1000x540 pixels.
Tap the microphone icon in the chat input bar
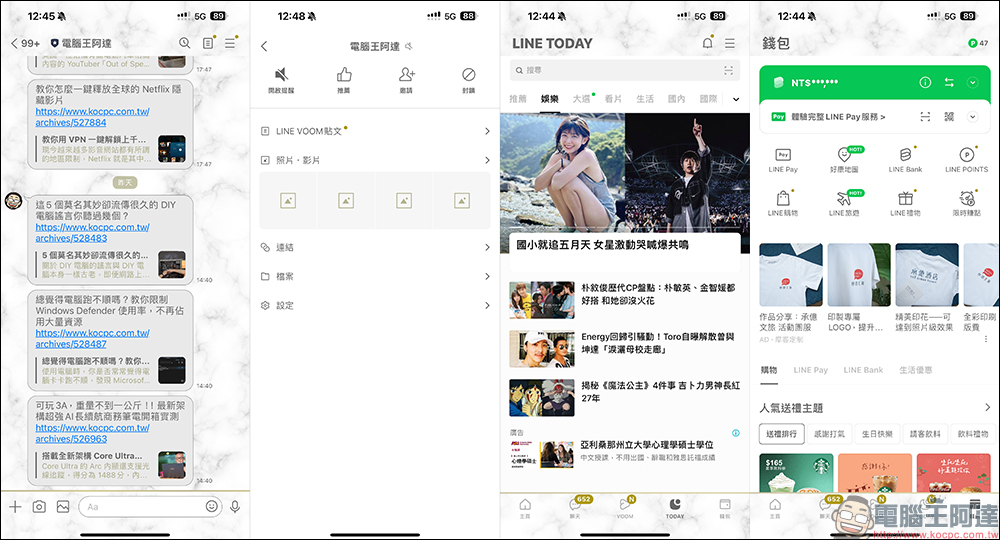point(235,507)
